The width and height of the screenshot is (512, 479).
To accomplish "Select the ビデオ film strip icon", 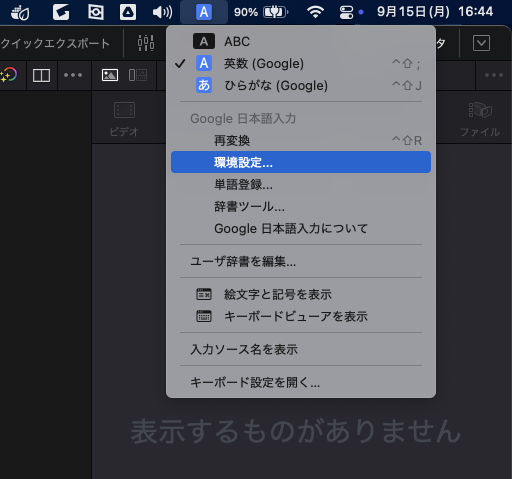I will coord(124,110).
